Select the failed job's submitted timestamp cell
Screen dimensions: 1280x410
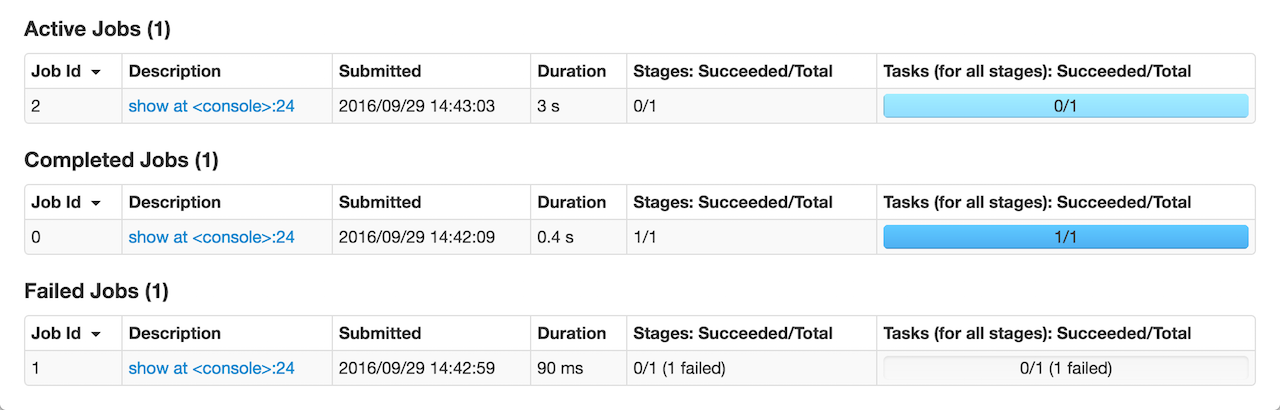coord(417,368)
